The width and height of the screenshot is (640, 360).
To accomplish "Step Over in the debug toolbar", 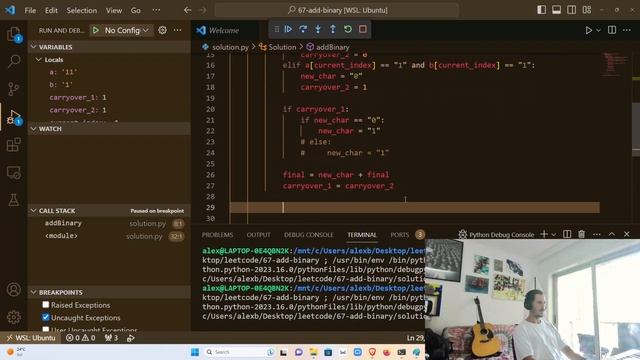I will click(303, 29).
